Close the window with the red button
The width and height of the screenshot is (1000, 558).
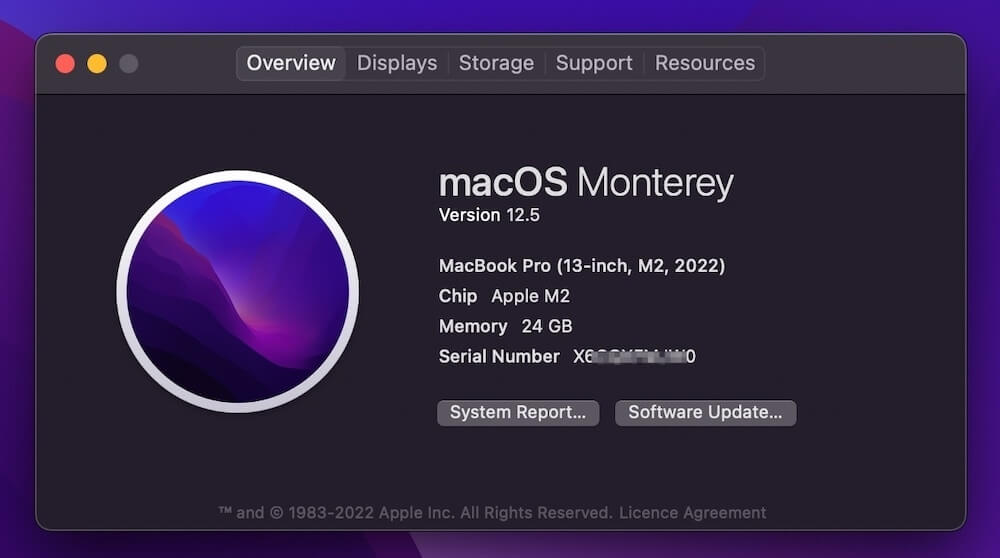[x=65, y=64]
